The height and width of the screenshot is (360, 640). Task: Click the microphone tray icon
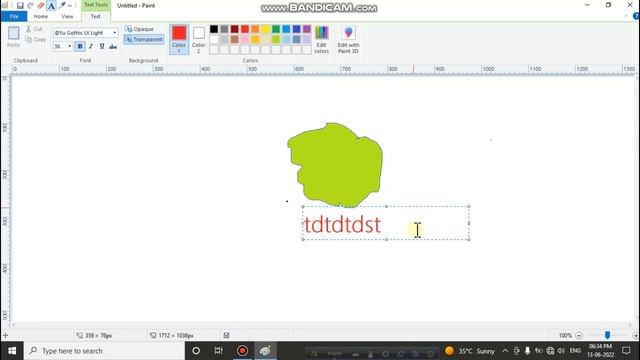tap(527, 351)
